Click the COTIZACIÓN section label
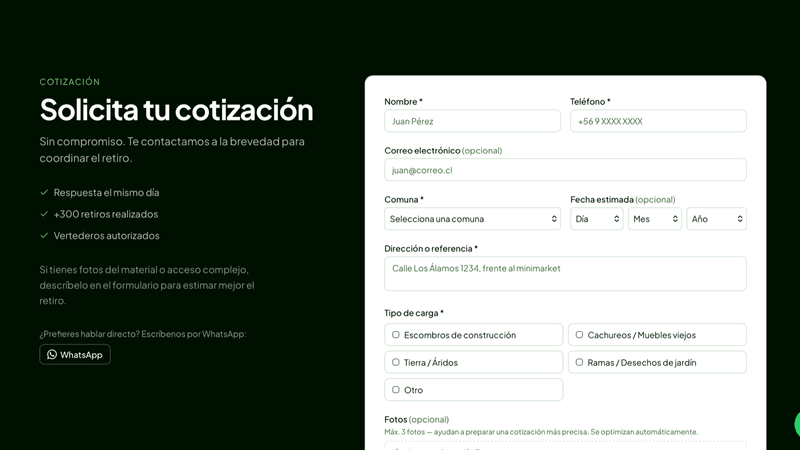 click(70, 82)
